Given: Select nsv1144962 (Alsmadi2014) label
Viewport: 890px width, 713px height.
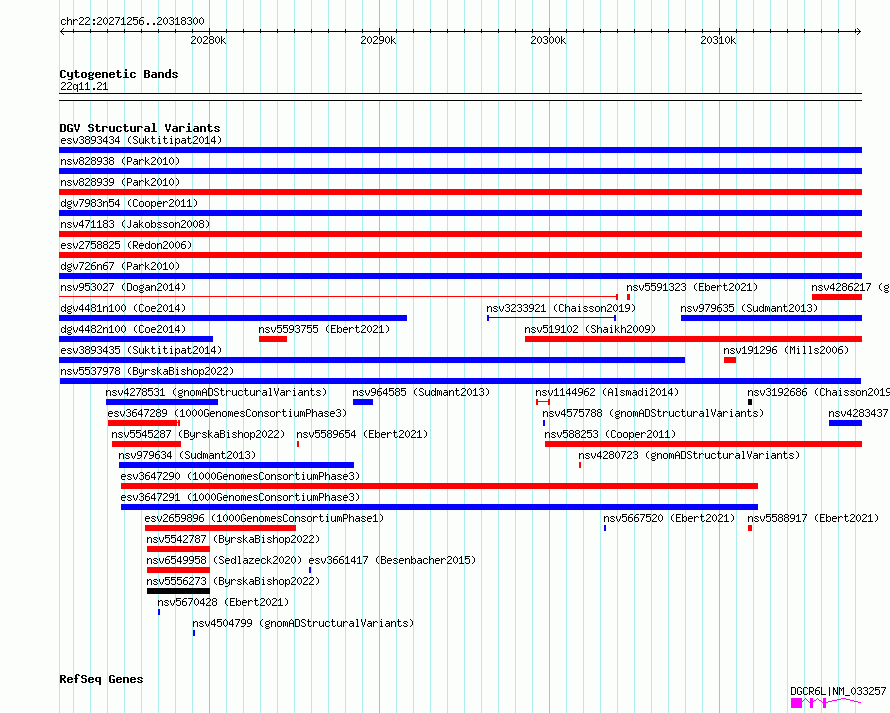Looking at the screenshot, I should tap(607, 392).
